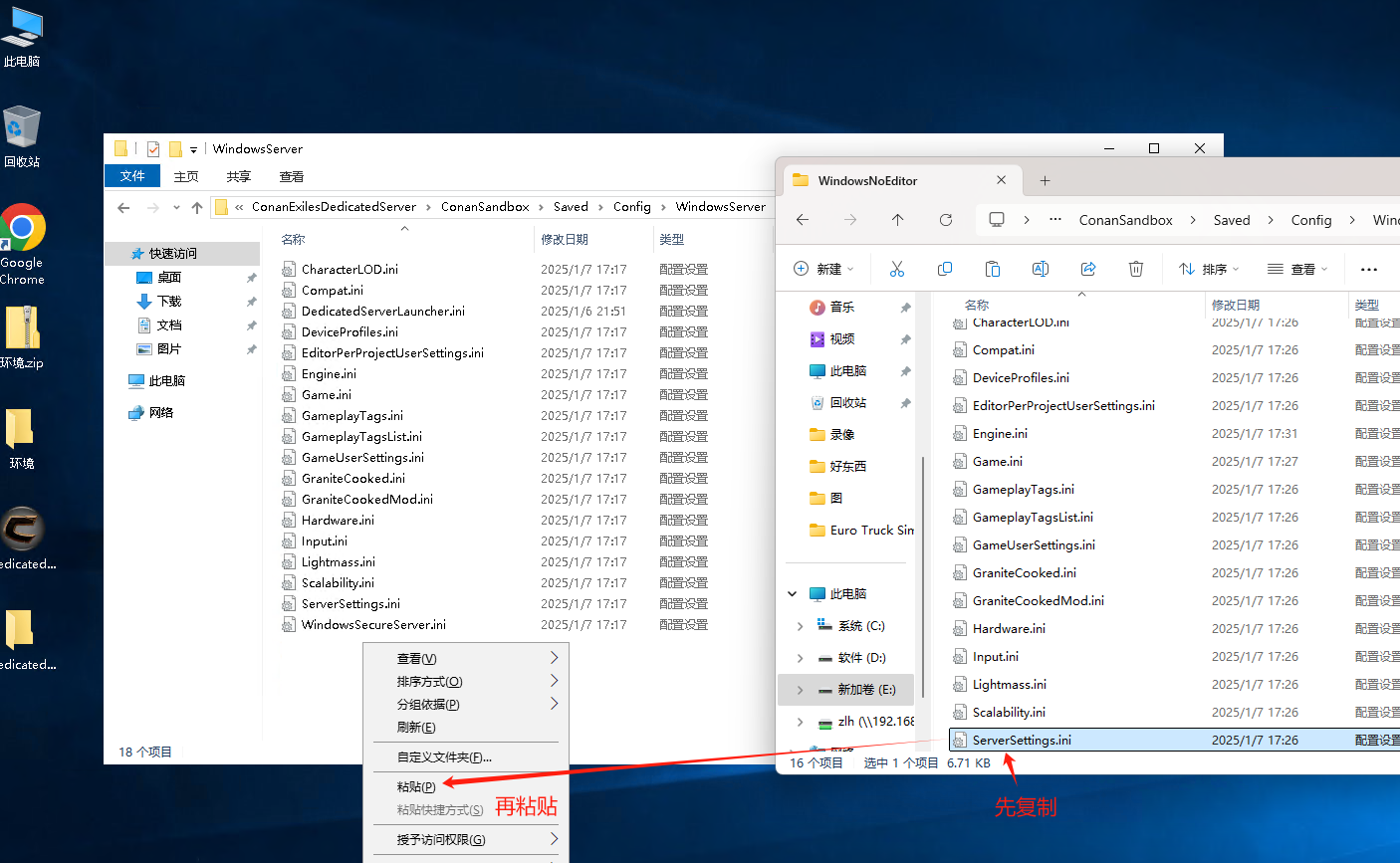Add a new tab with the plus icon
Viewport: 1400px width, 863px height.
click(1045, 180)
